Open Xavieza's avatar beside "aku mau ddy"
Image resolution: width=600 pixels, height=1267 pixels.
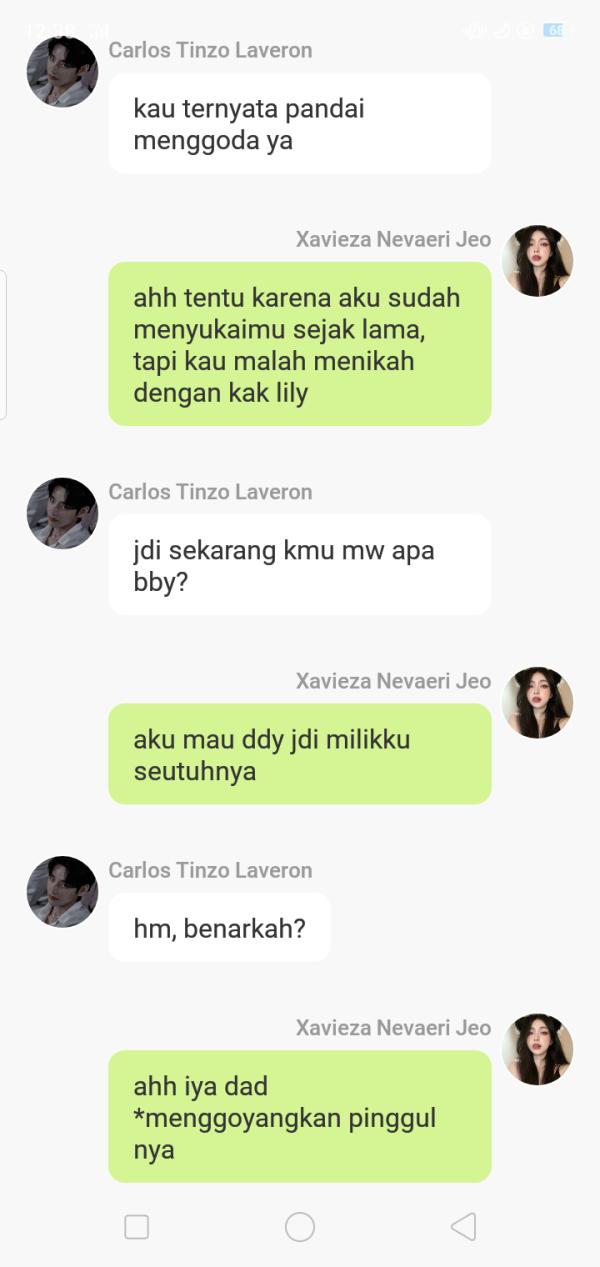tap(537, 702)
